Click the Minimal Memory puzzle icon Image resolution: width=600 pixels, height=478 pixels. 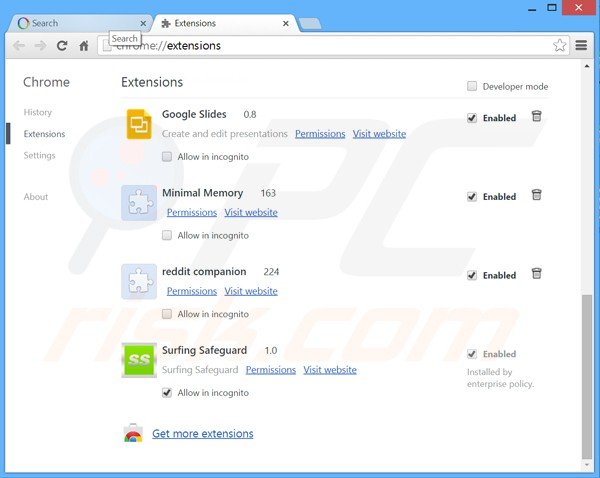139,203
